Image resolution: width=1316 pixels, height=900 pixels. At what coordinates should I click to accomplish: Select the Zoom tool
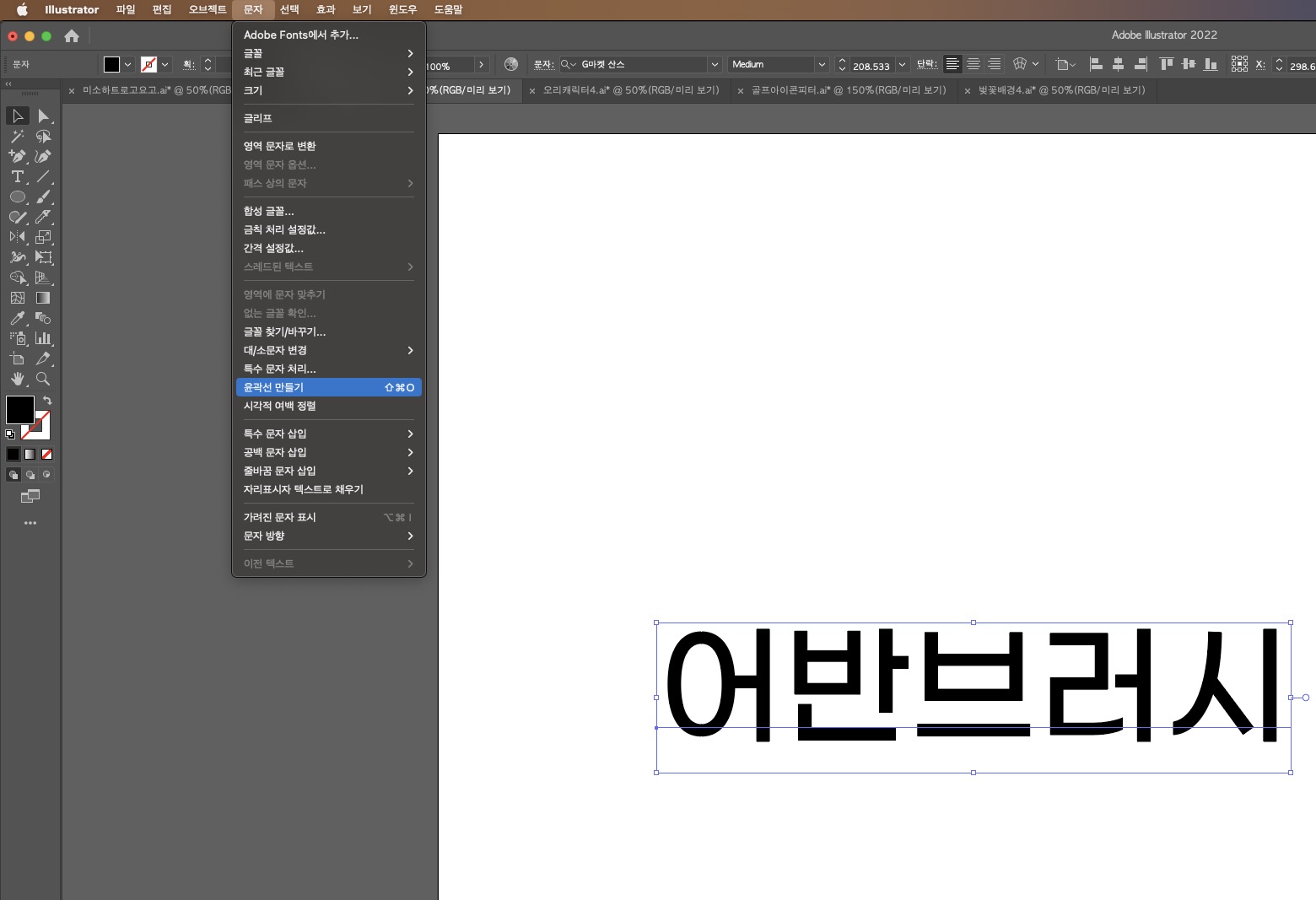tap(44, 379)
